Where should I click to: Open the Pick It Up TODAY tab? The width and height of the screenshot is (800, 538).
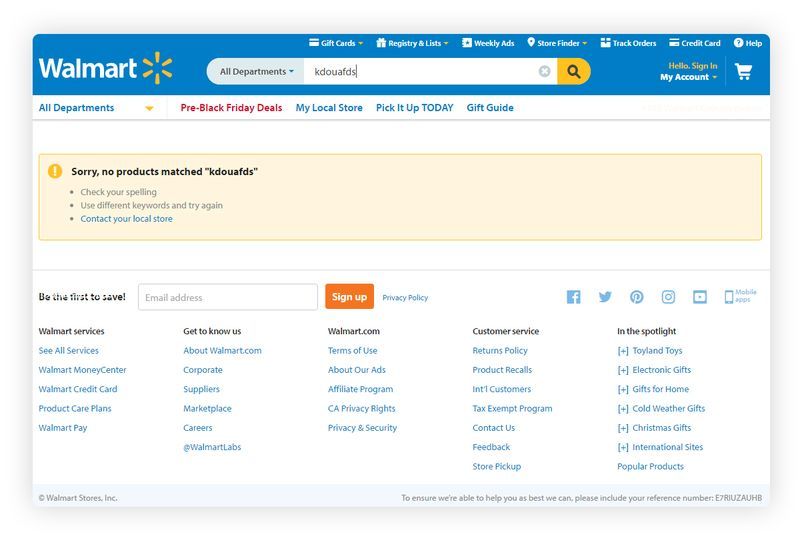414,108
